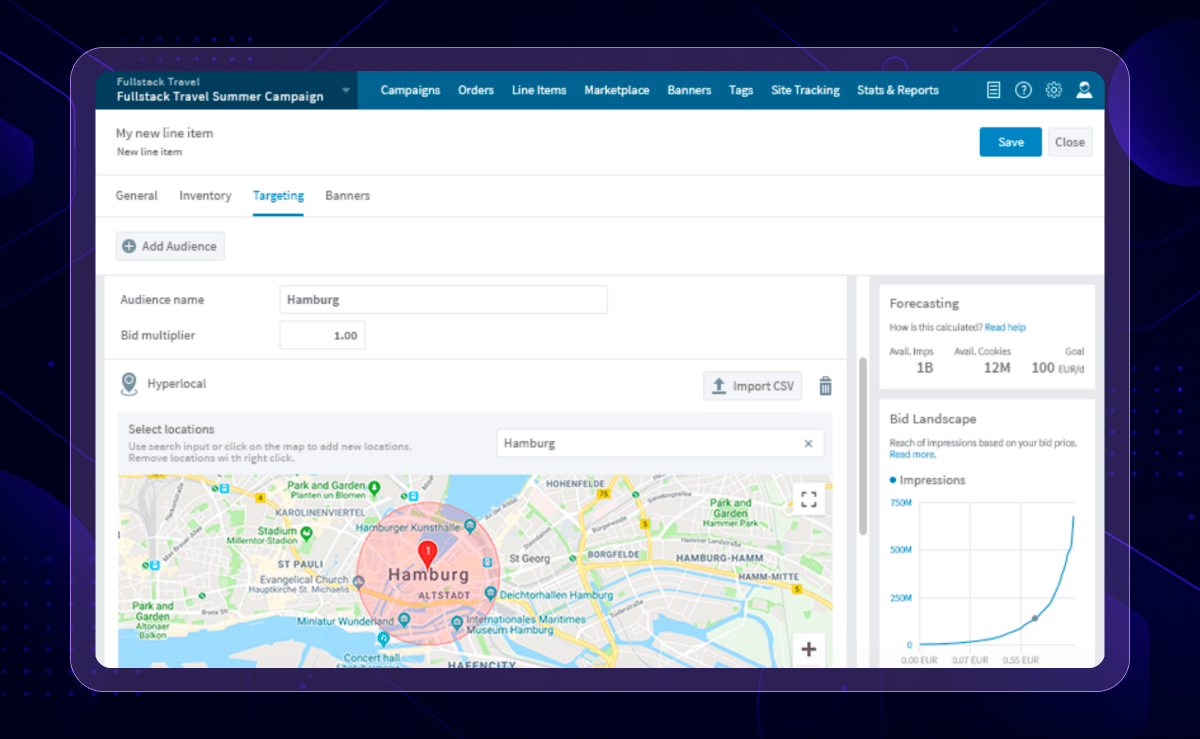Open the user profile icon
Screen dimensions: 1200x739
[x=1084, y=90]
